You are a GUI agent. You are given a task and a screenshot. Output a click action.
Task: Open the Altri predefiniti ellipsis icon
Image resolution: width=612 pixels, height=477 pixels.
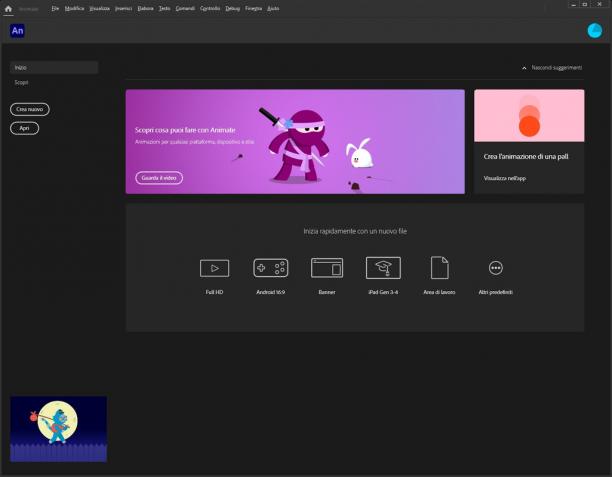[x=496, y=268]
